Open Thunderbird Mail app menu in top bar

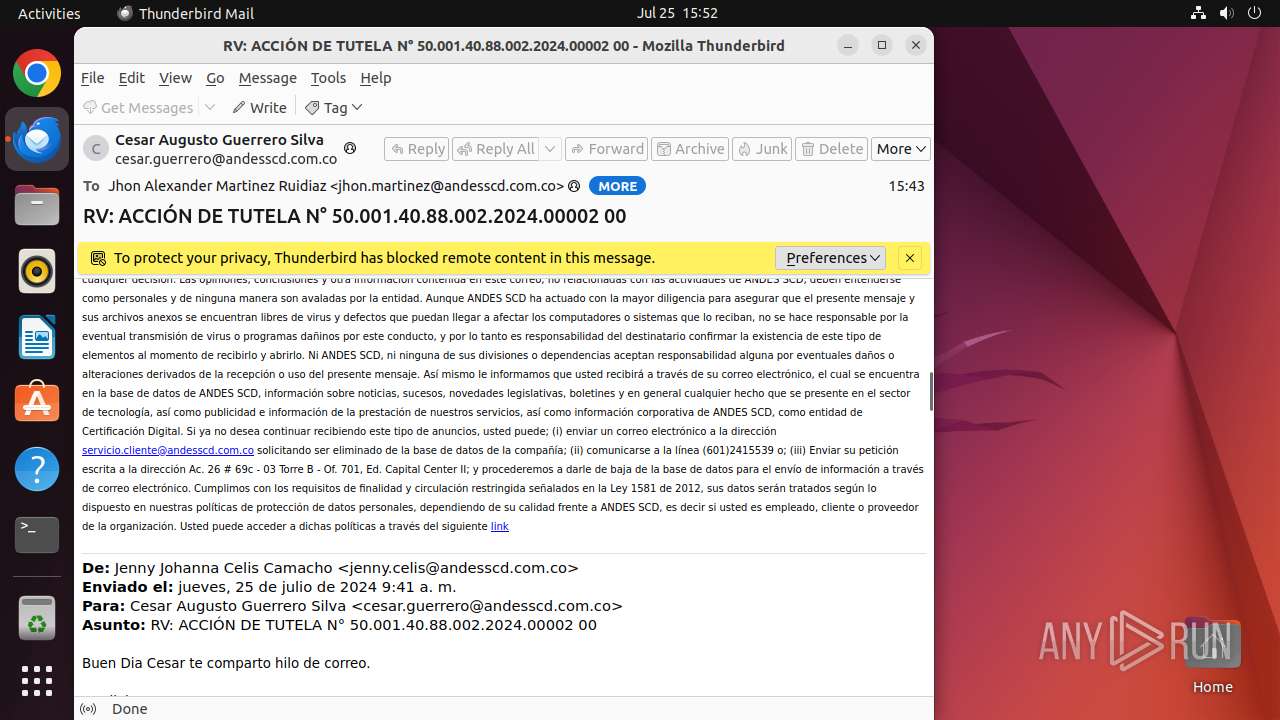(x=185, y=13)
